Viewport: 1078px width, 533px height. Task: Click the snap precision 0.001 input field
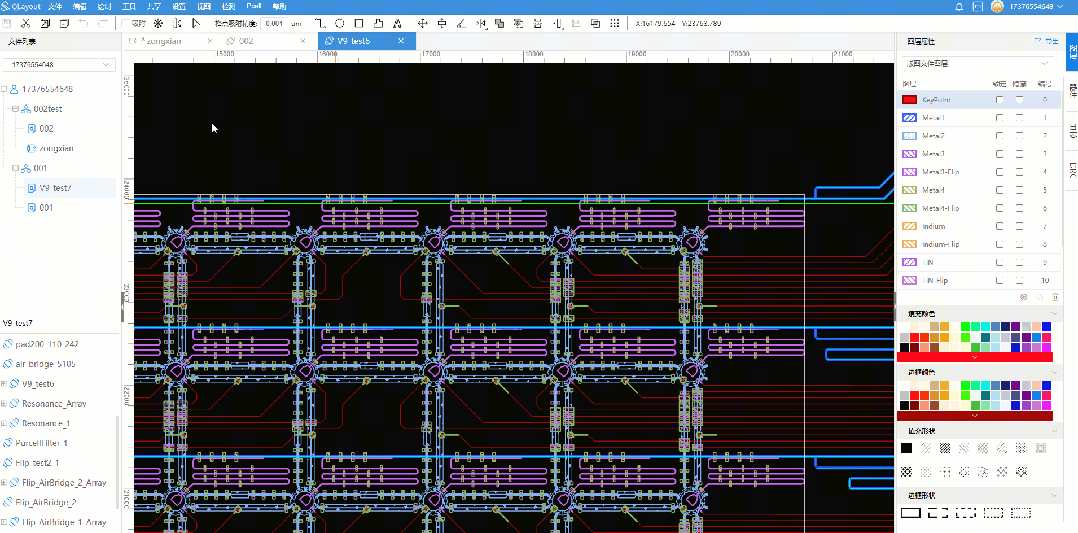[274, 23]
